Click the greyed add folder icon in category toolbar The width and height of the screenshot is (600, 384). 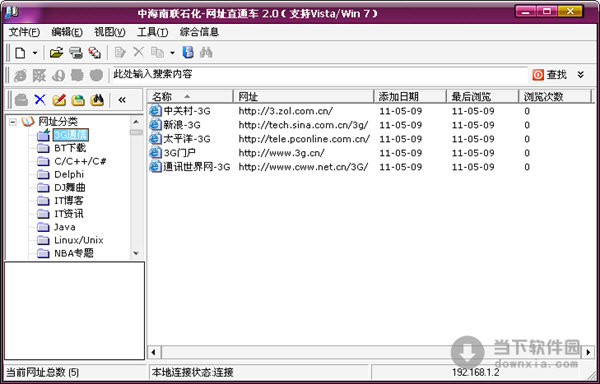click(x=21, y=100)
